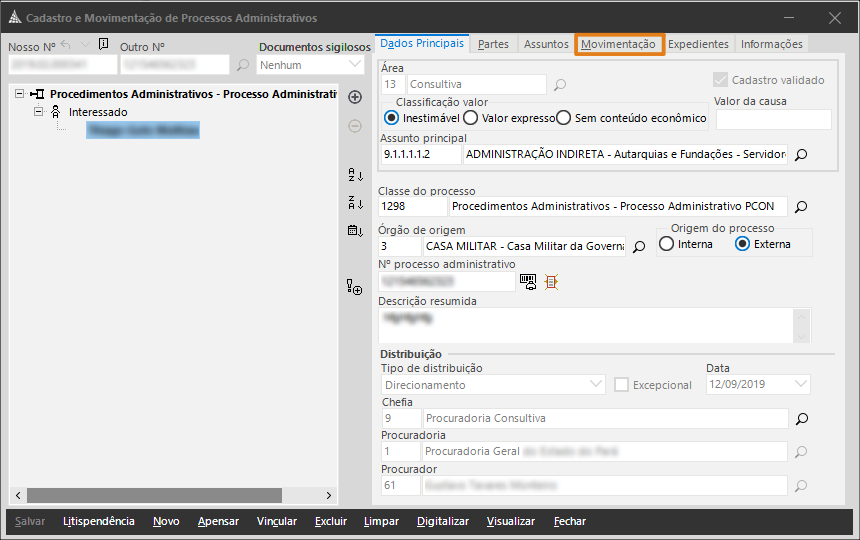The height and width of the screenshot is (540, 860).
Task: Click barcode reader icon beside Nº processo
Action: coord(527,282)
